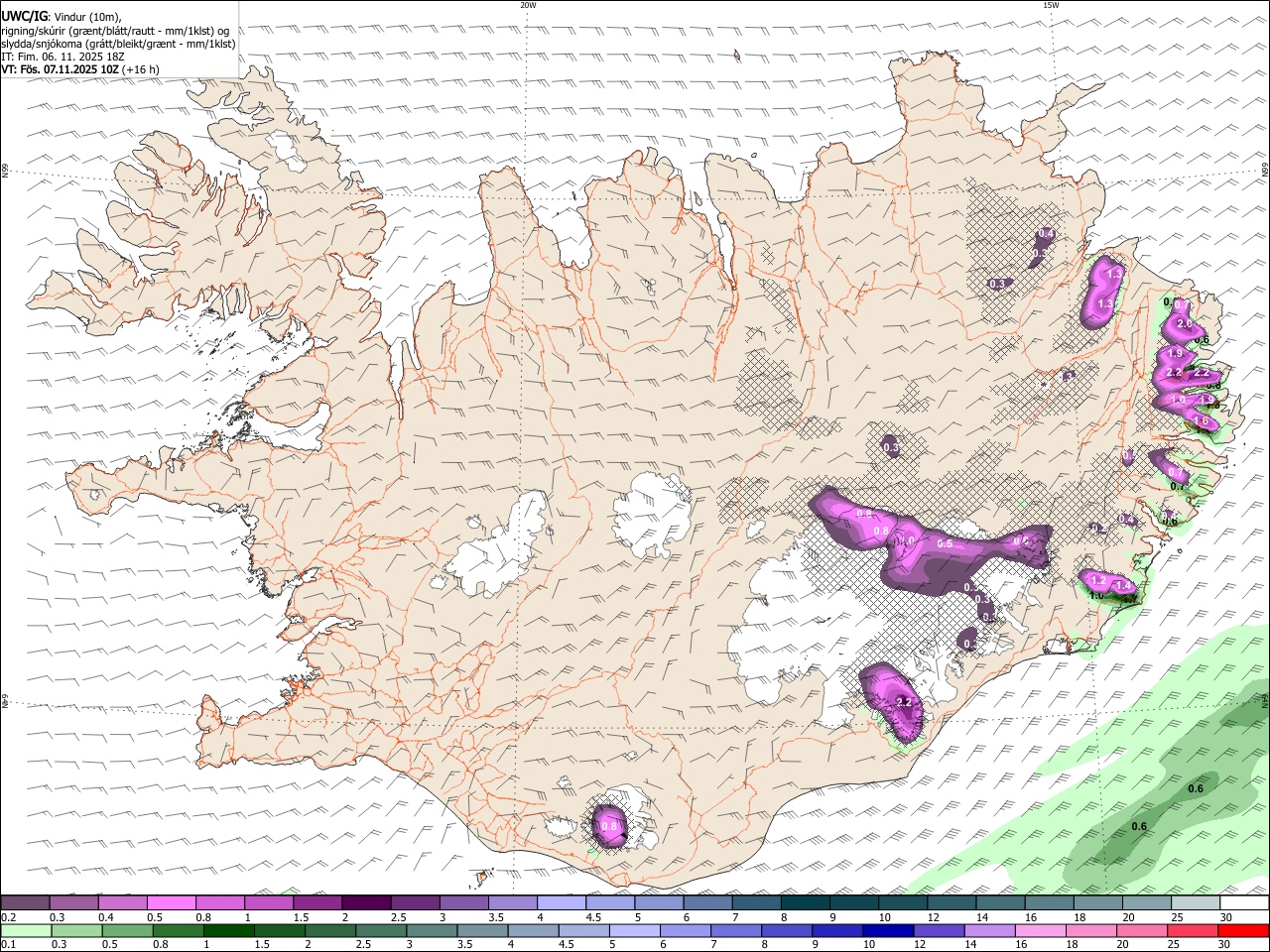Click the pink 18 swatch, lower legend row
The image size is (1270, 952).
1091,930
